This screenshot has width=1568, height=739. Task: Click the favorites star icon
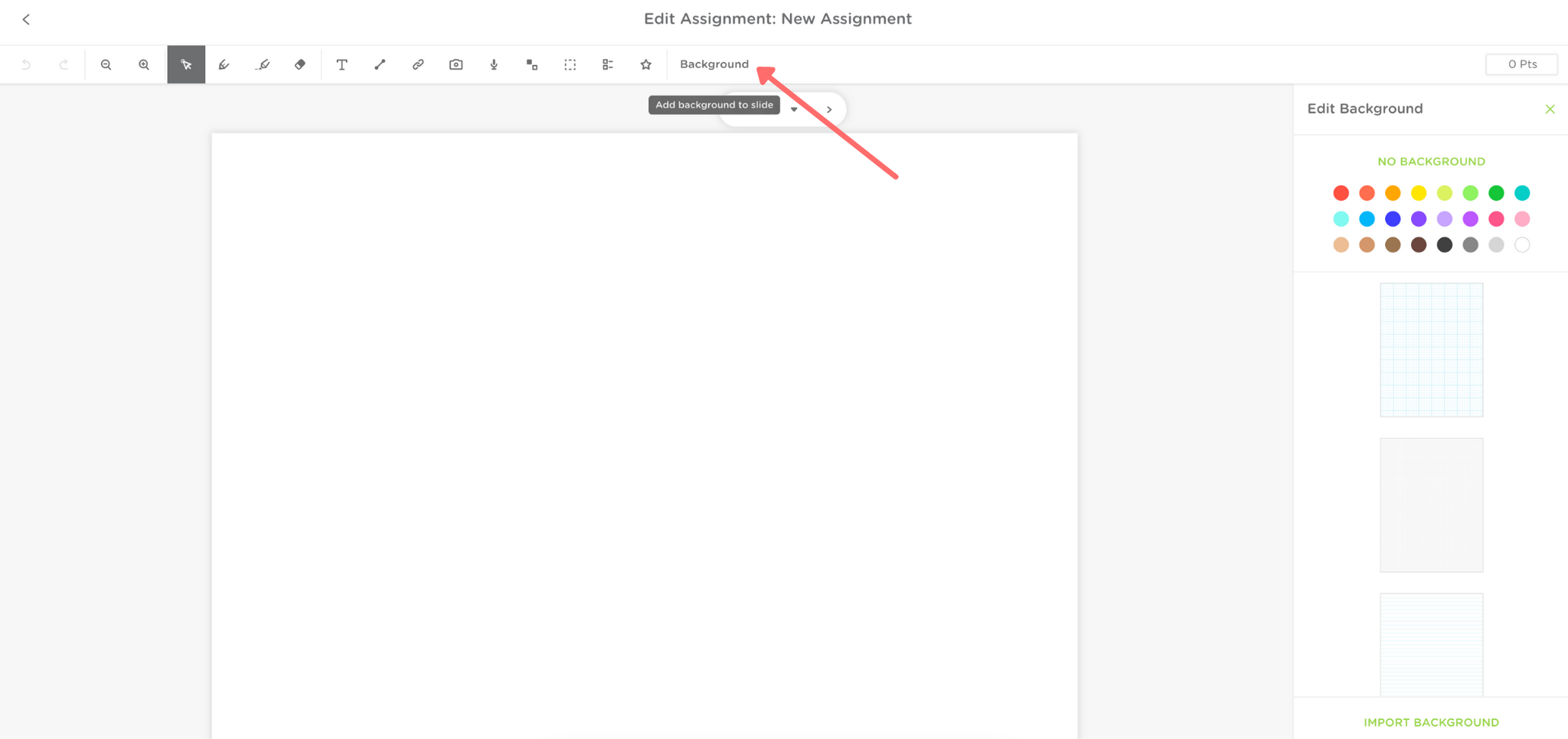click(x=645, y=64)
